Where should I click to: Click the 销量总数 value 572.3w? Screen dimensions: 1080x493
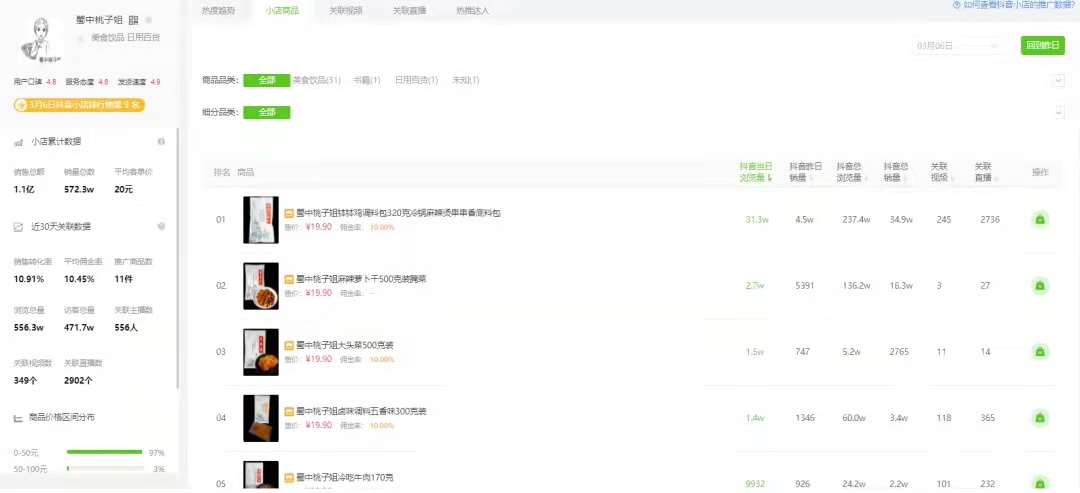[79, 189]
